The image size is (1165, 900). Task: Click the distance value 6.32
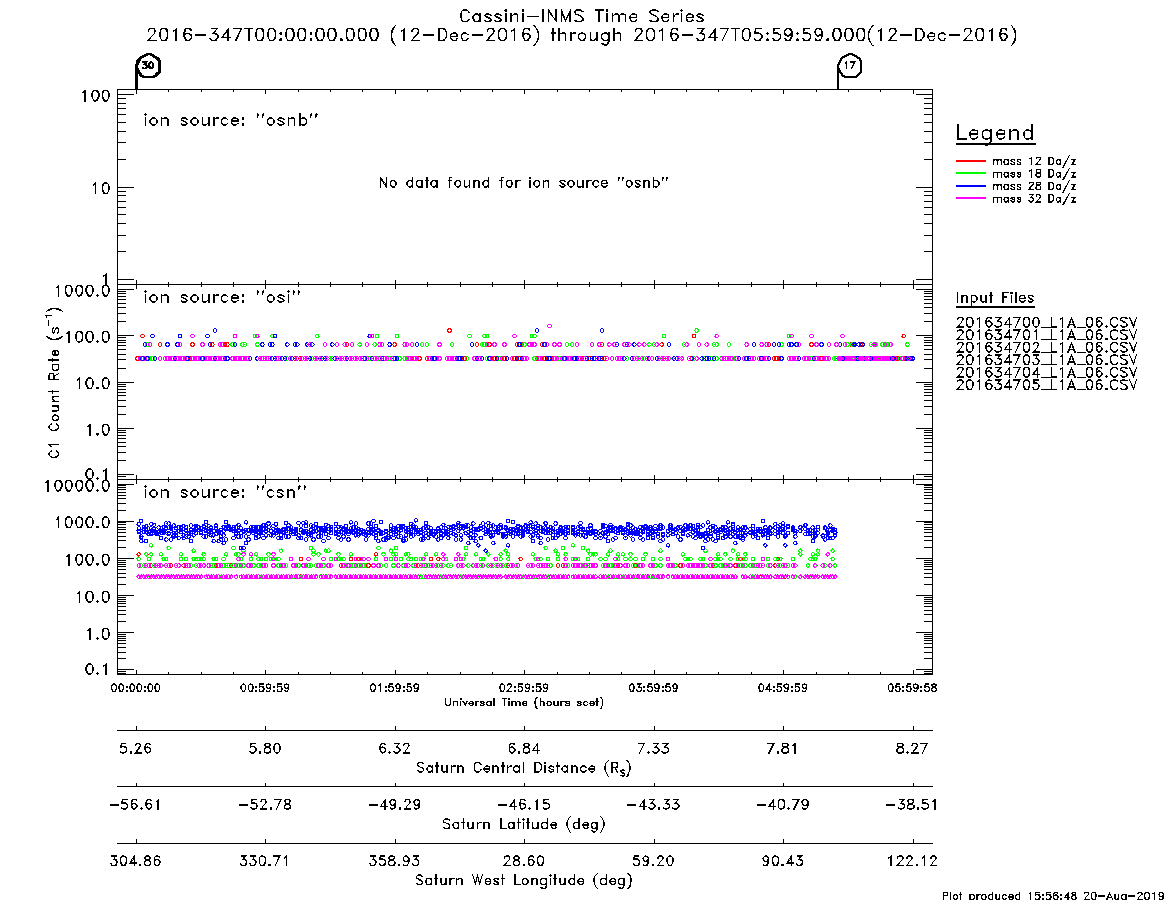(395, 748)
